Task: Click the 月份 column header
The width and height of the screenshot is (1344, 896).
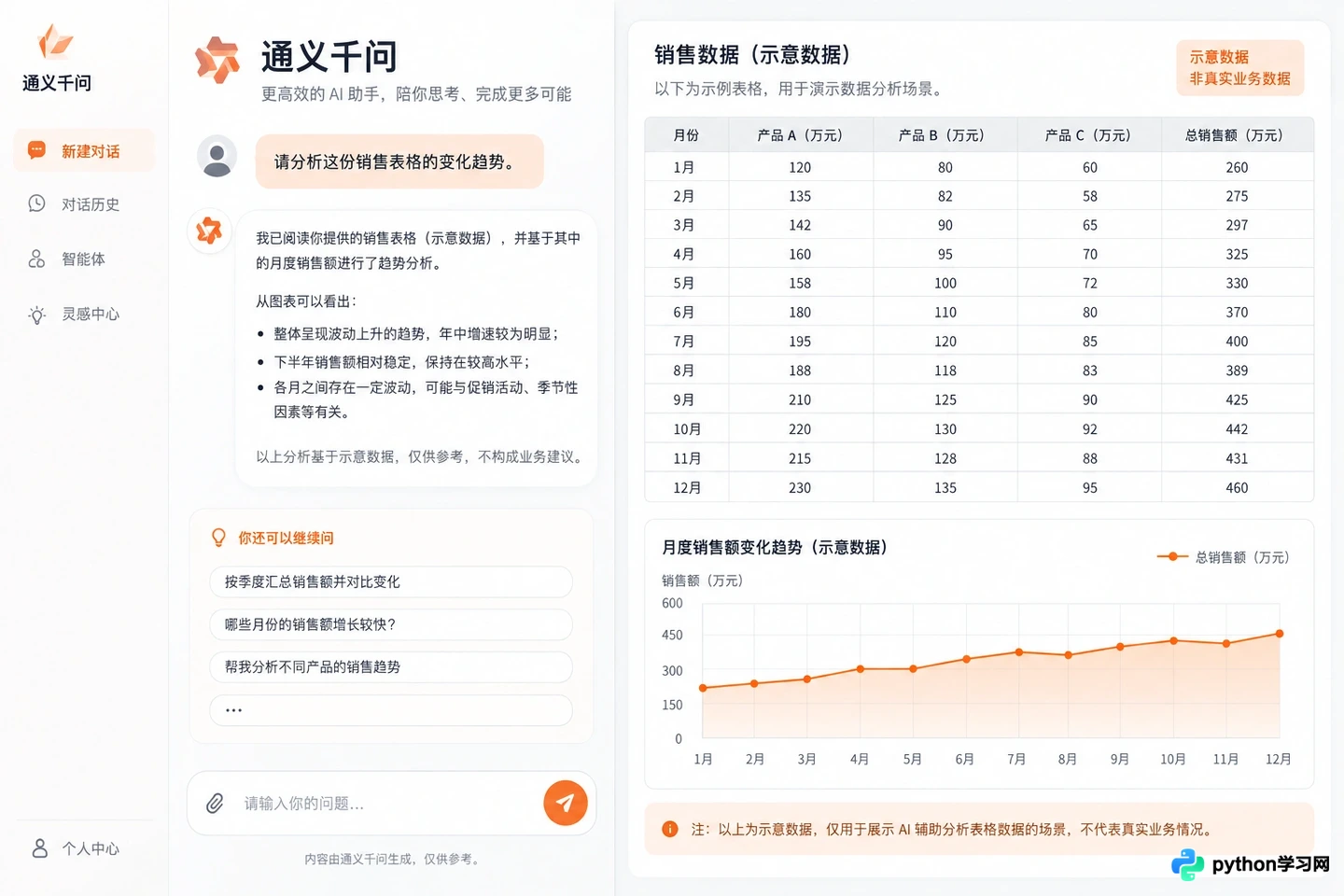Action: click(686, 135)
